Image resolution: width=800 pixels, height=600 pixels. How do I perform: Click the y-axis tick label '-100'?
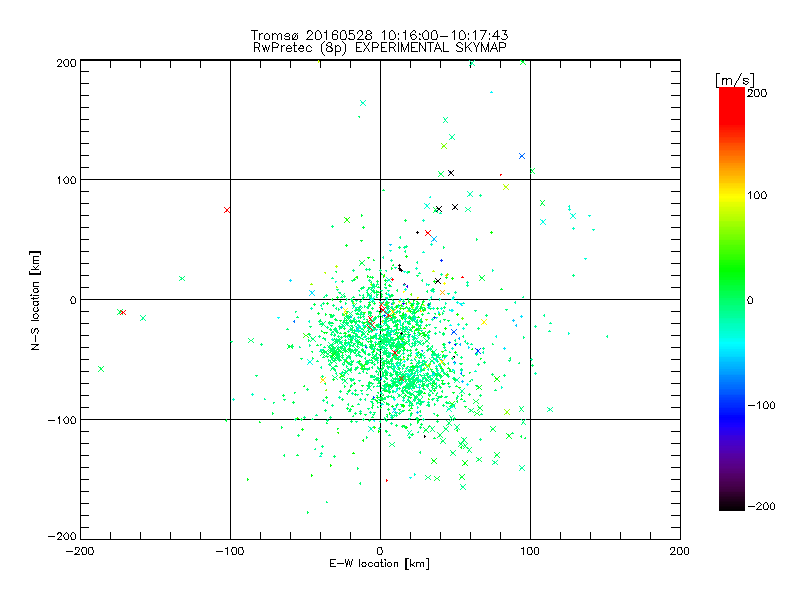[62, 420]
